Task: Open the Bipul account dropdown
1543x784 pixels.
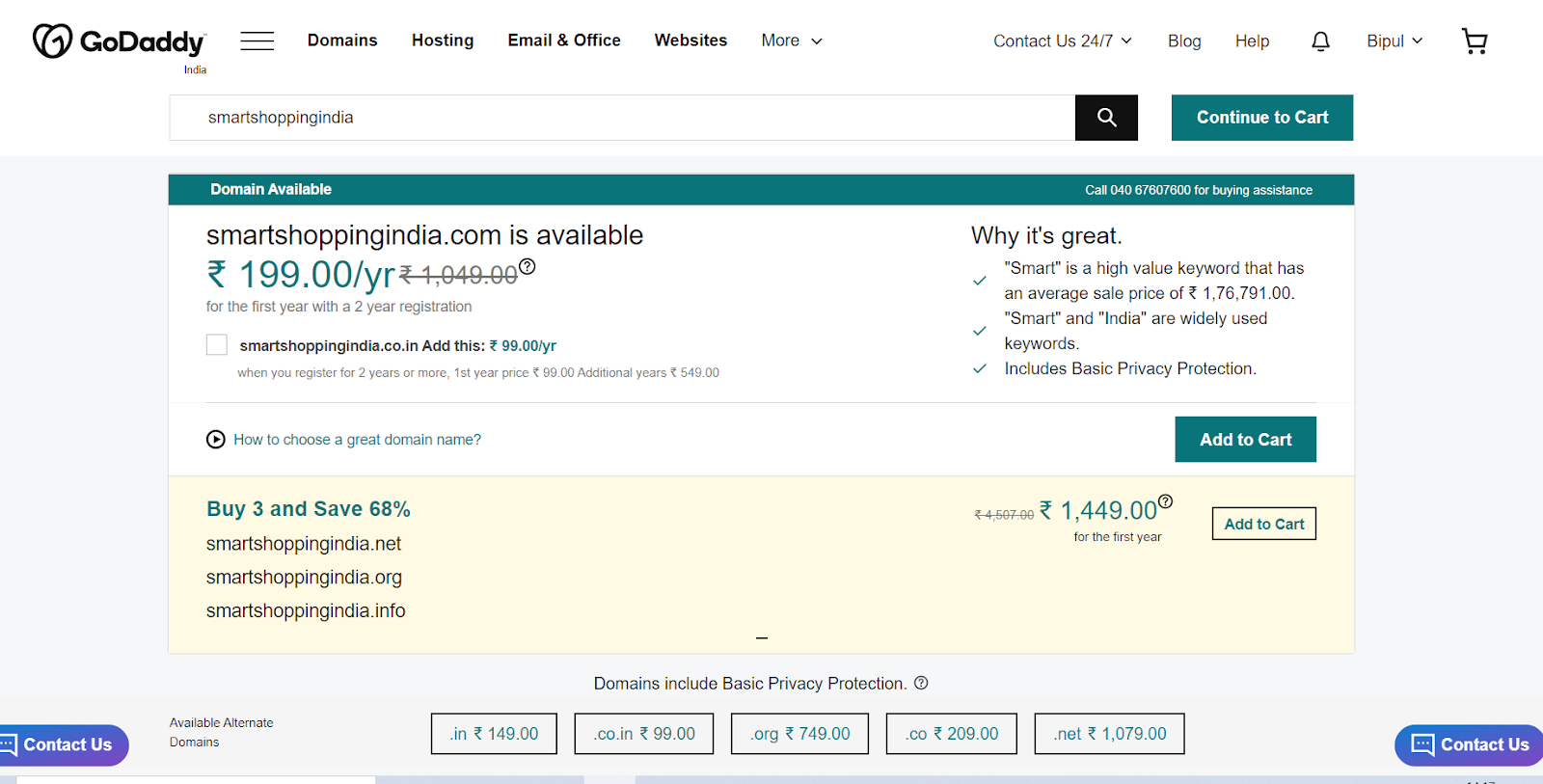Action: point(1394,41)
